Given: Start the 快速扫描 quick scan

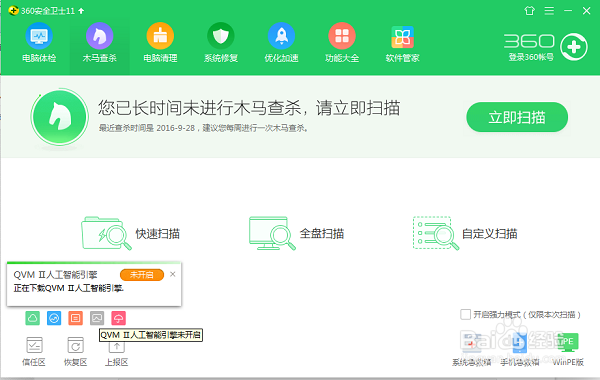Looking at the screenshot, I should click(x=130, y=233).
